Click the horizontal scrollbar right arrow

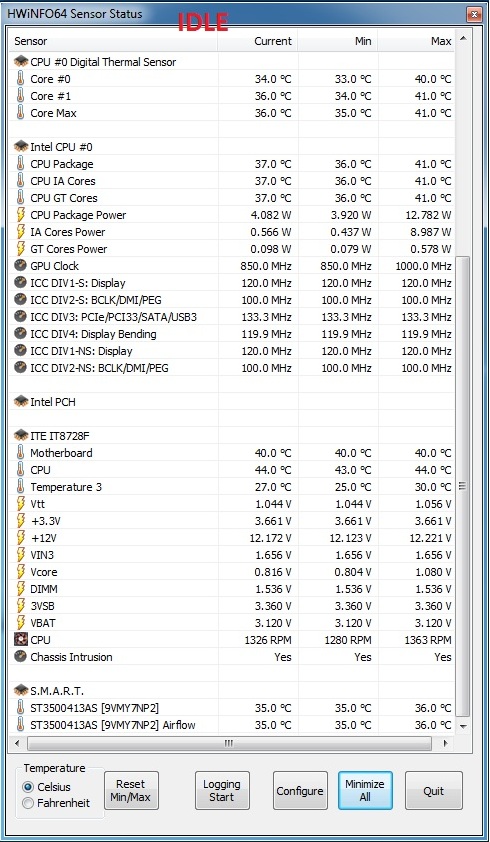pyautogui.click(x=445, y=744)
